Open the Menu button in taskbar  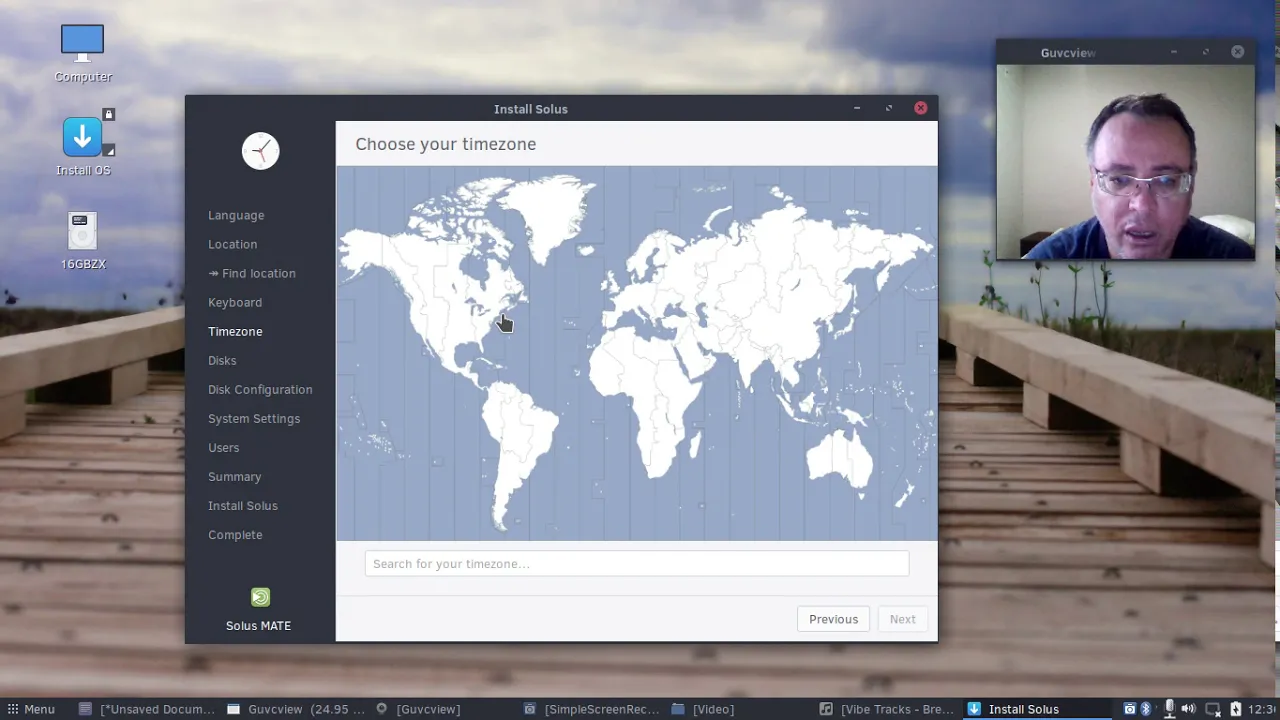point(30,709)
